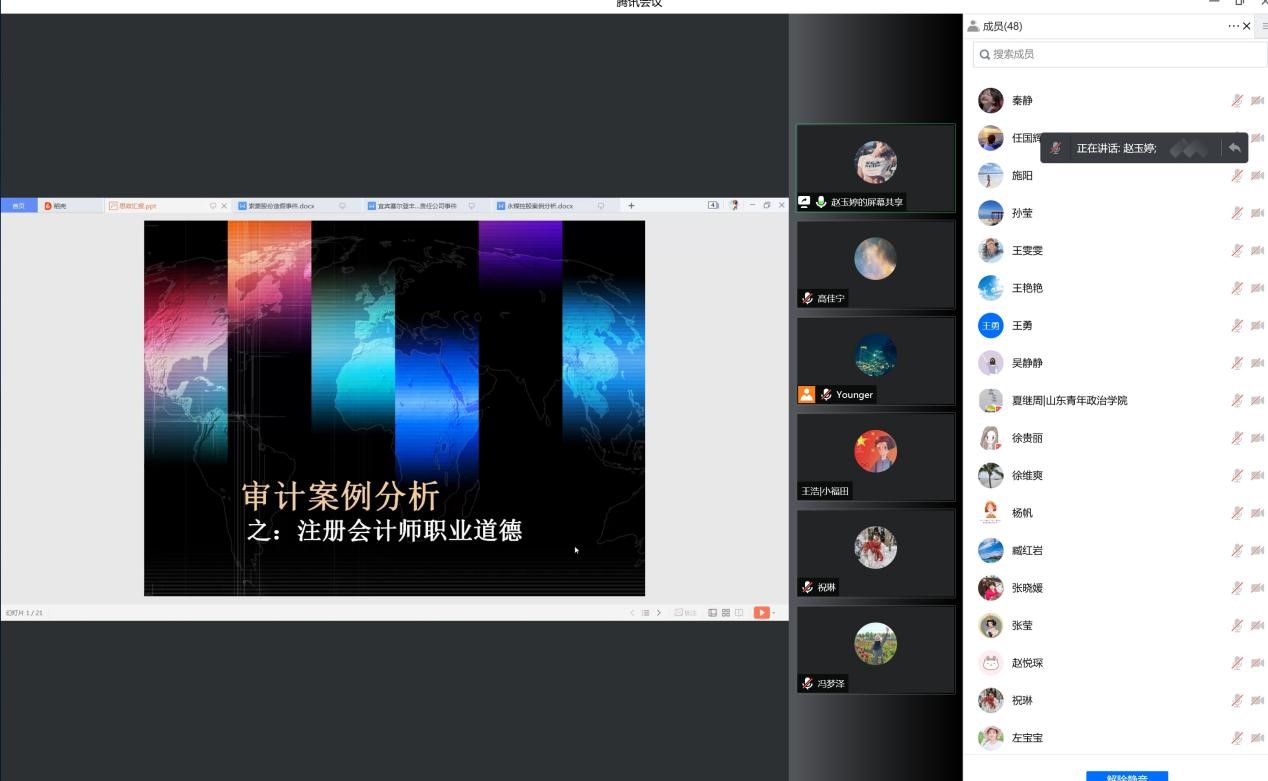Open dropdown arrow next to slideshow play button

point(774,613)
